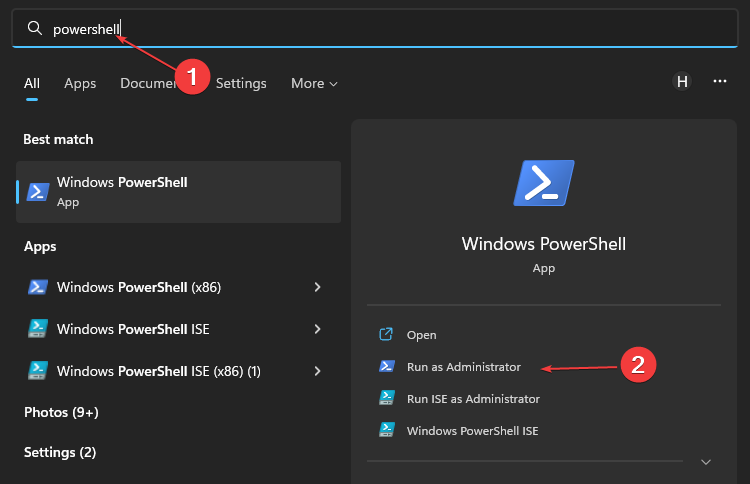Image resolution: width=750 pixels, height=484 pixels.
Task: Click the search box containing powershell
Action: point(375,28)
